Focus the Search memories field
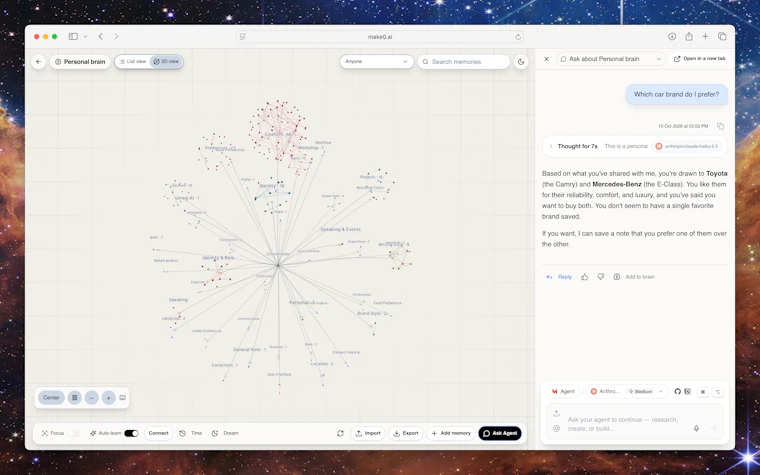Viewport: 760px width, 475px height. [464, 62]
